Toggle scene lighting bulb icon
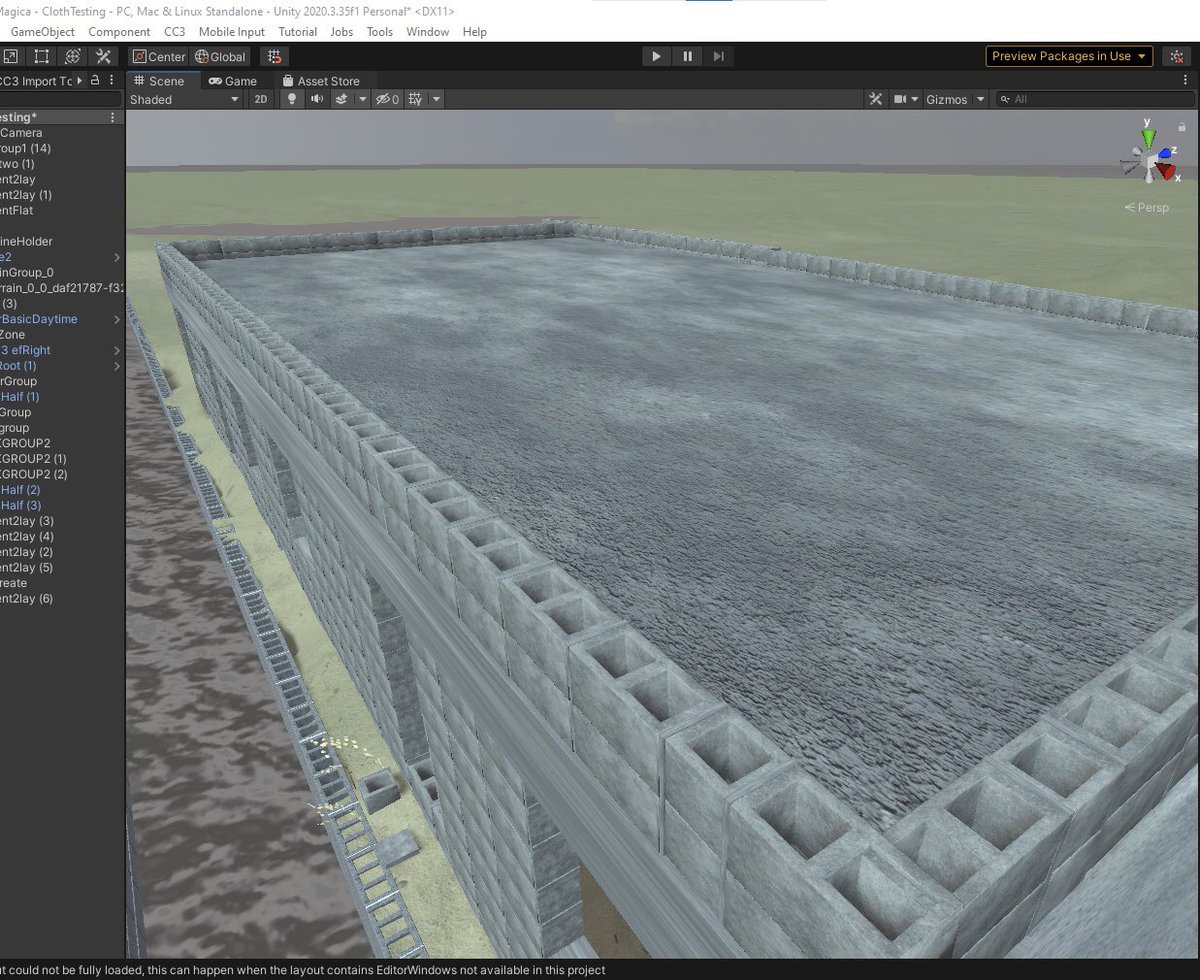 [292, 99]
